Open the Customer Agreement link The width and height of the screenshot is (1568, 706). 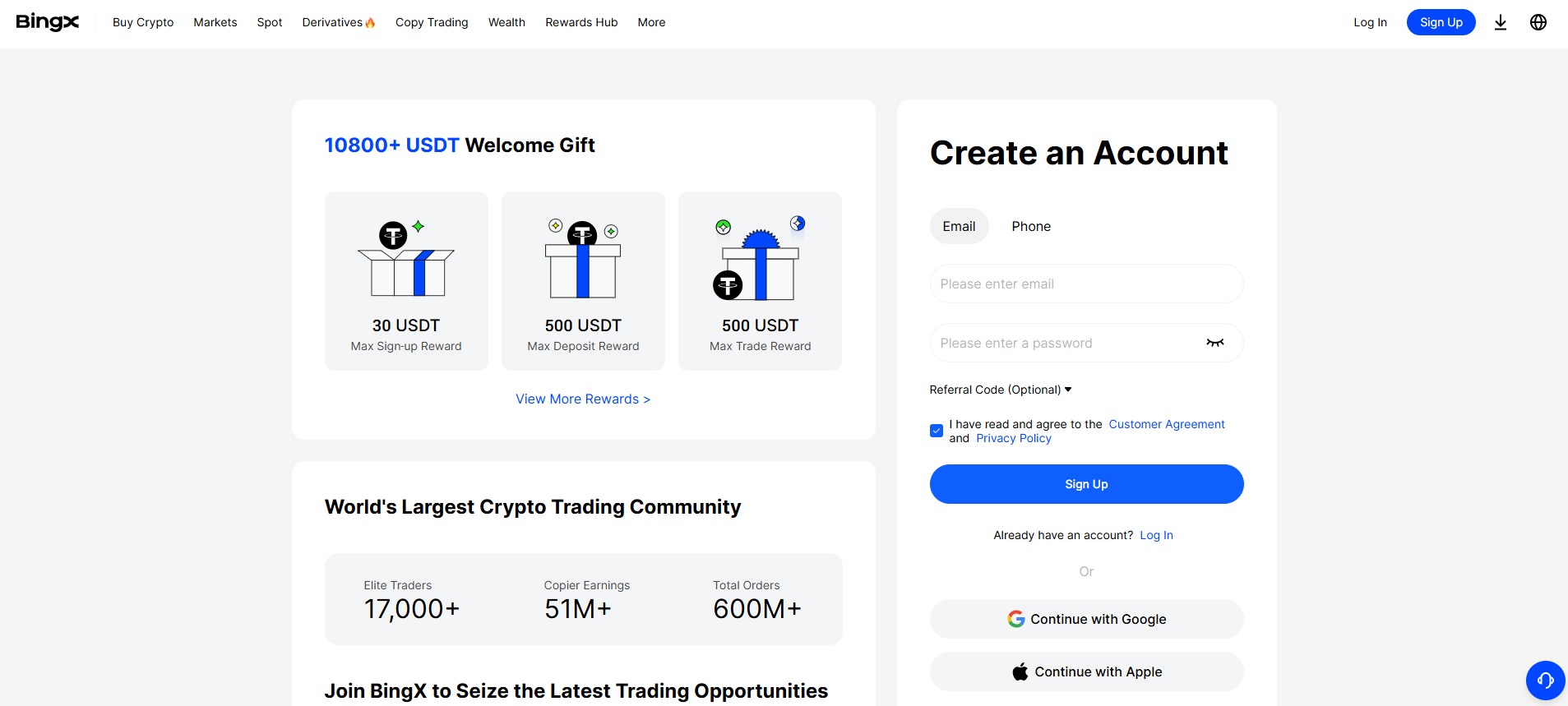pyautogui.click(x=1166, y=424)
